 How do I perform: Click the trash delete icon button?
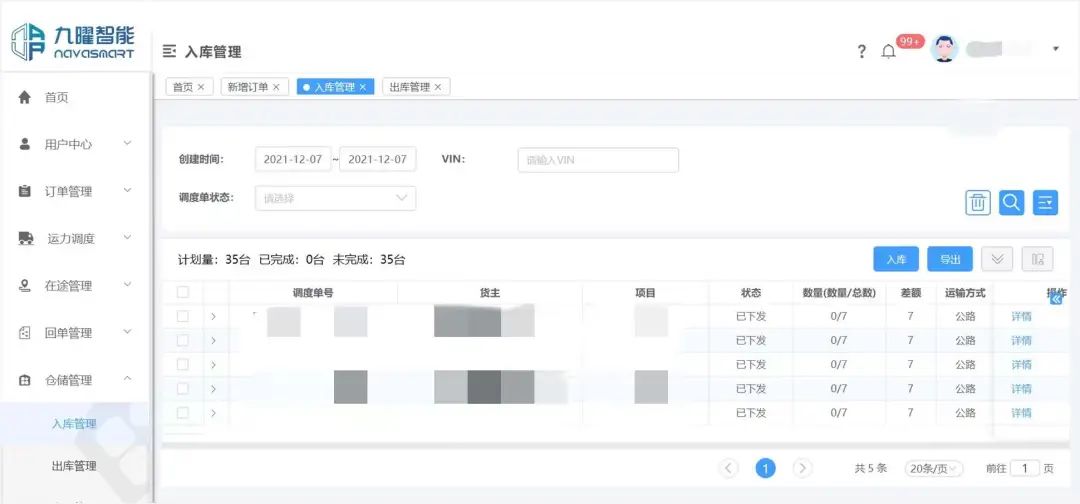pos(978,203)
